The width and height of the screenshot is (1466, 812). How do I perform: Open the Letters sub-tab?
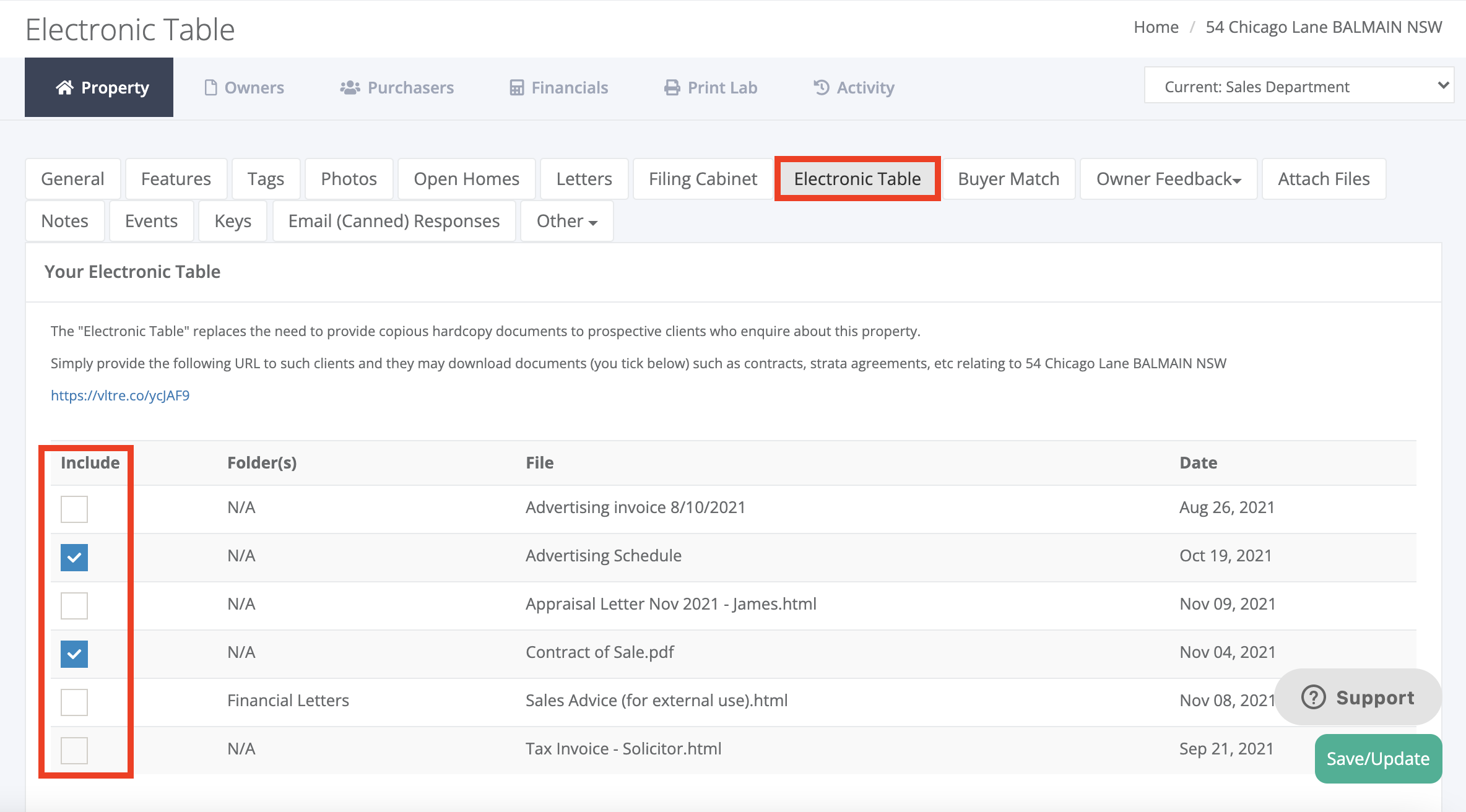[584, 179]
